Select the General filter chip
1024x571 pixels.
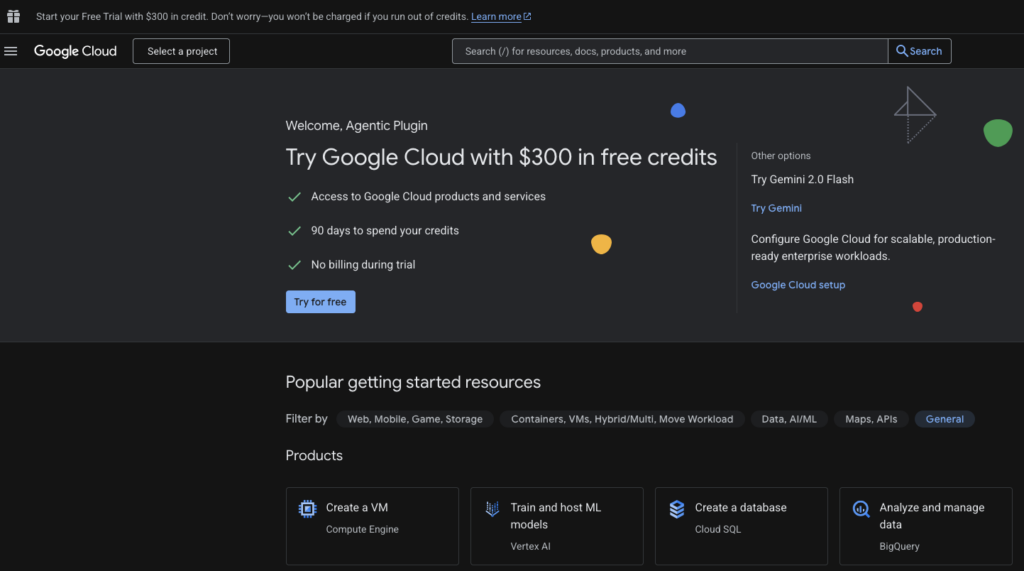tap(944, 419)
